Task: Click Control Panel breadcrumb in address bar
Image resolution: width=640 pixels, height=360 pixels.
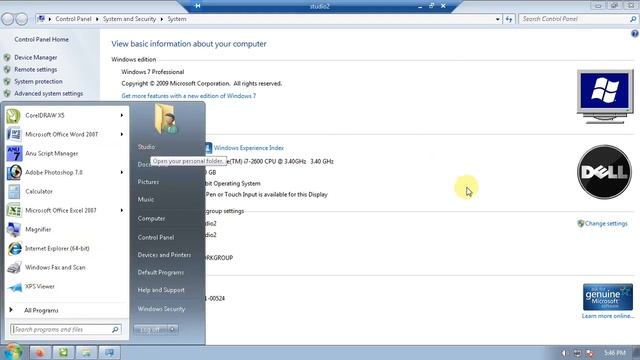Action: 73,19
